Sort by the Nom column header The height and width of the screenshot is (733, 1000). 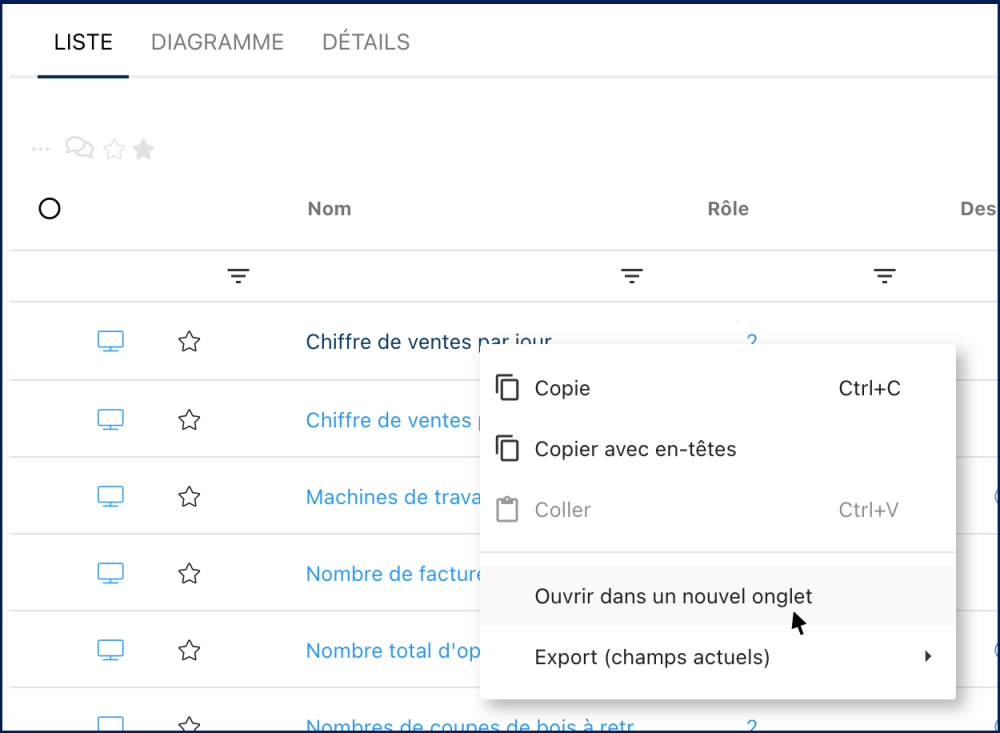coord(329,209)
